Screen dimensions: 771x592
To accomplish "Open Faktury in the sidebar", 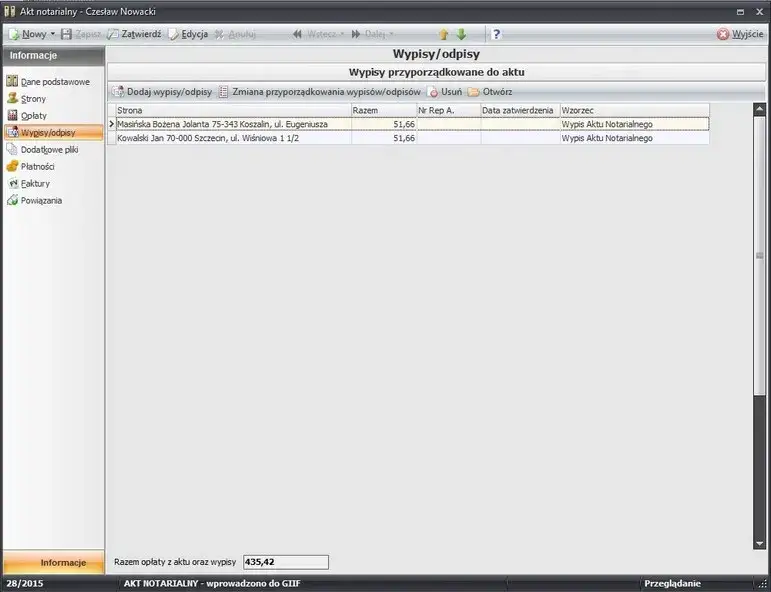I will click(35, 183).
